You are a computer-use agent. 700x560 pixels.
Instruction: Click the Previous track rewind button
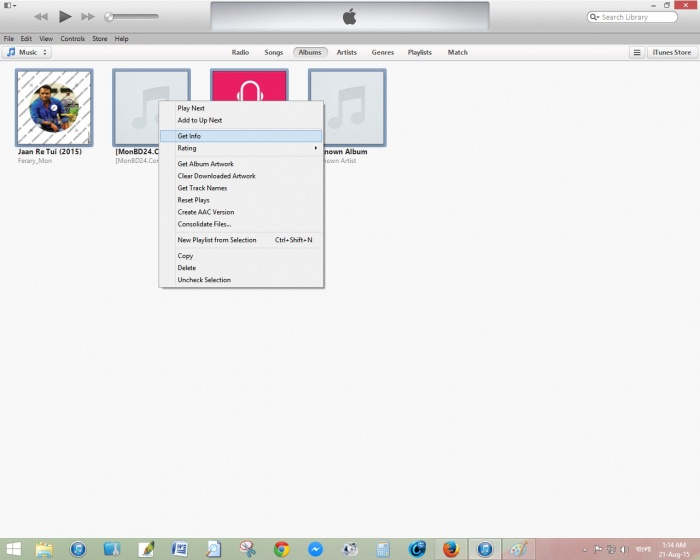tap(41, 17)
